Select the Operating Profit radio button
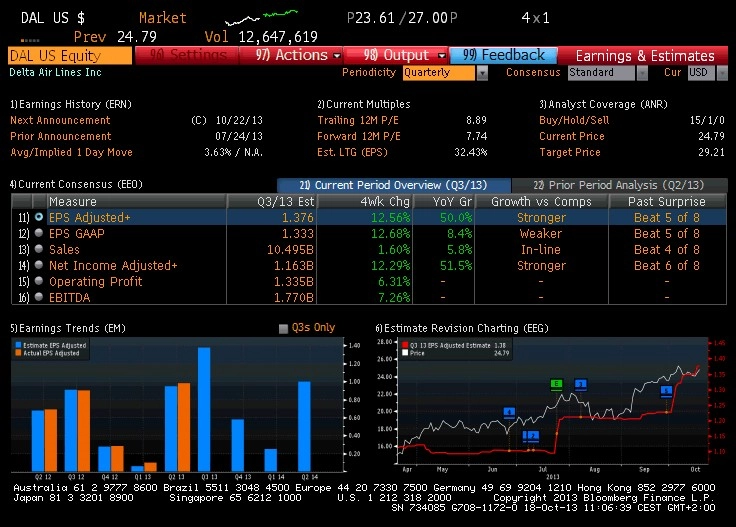 click(x=39, y=281)
